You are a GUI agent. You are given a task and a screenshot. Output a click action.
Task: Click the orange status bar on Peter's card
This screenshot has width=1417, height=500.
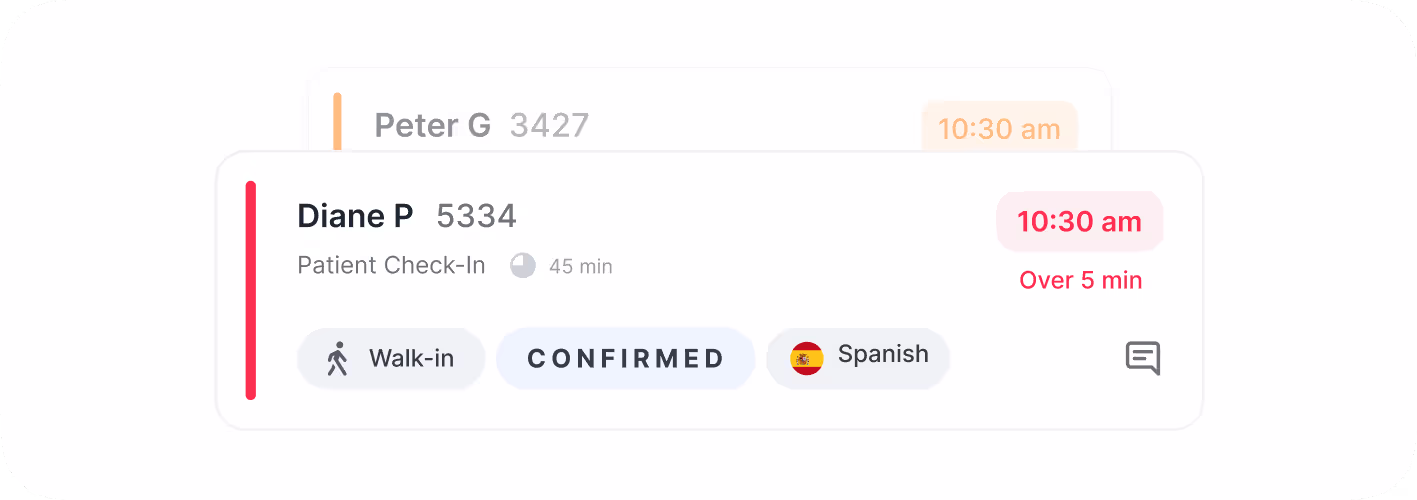[338, 122]
